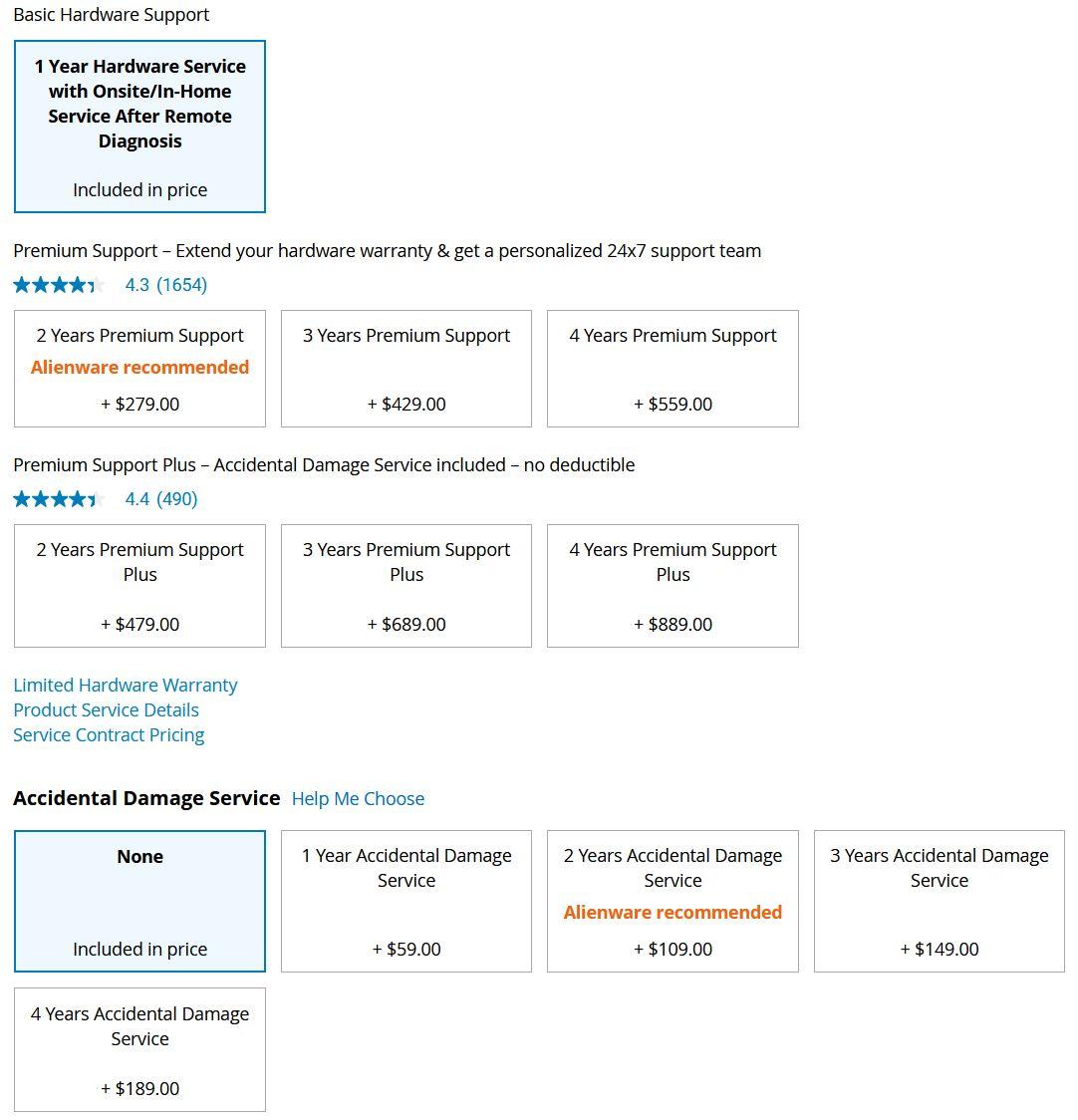Click Help Me Choose for Accidental Damage

coord(358,799)
